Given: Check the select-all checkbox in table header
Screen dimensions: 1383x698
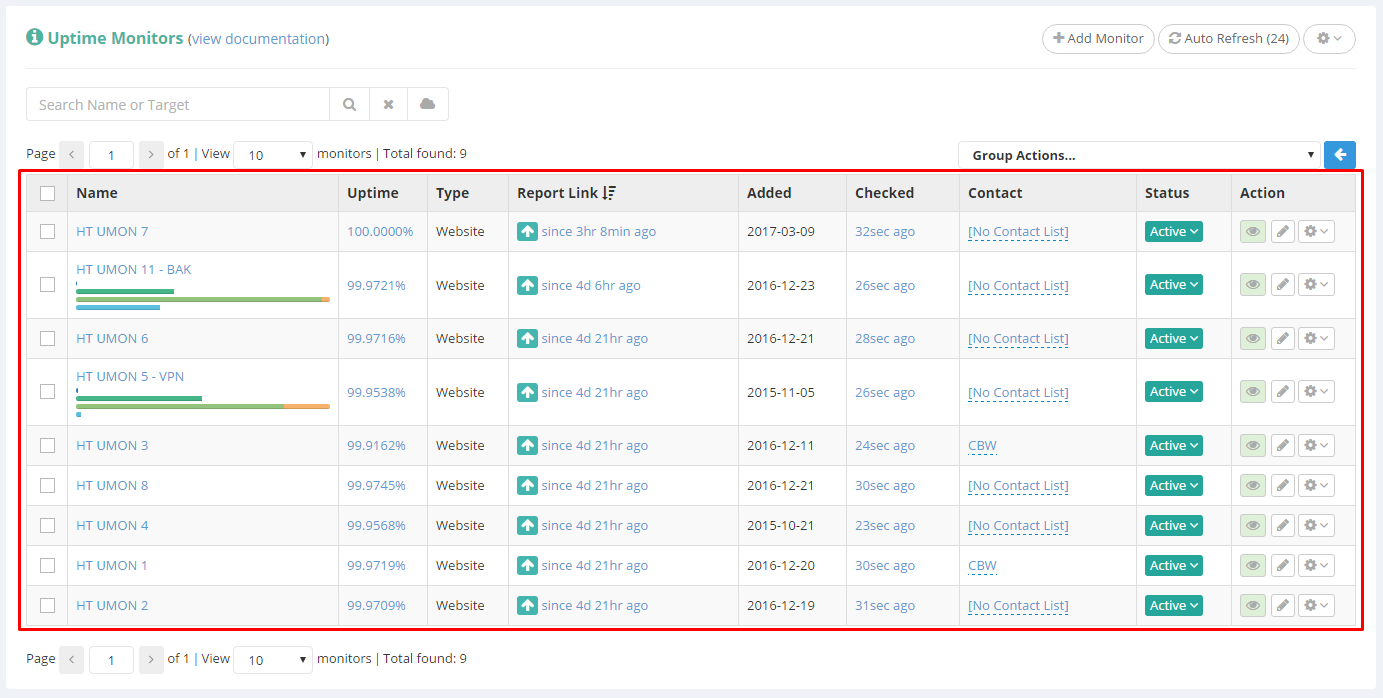Looking at the screenshot, I should pyautogui.click(x=47, y=194).
